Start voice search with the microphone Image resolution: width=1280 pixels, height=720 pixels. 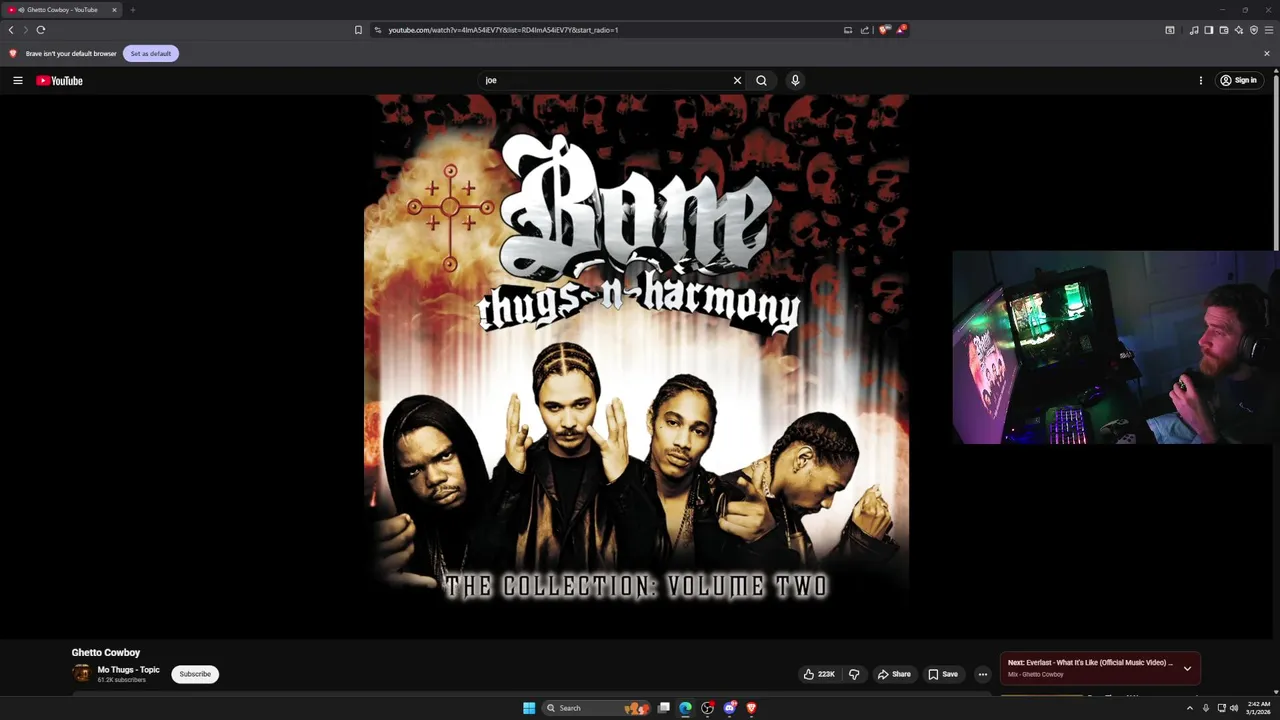click(x=795, y=80)
